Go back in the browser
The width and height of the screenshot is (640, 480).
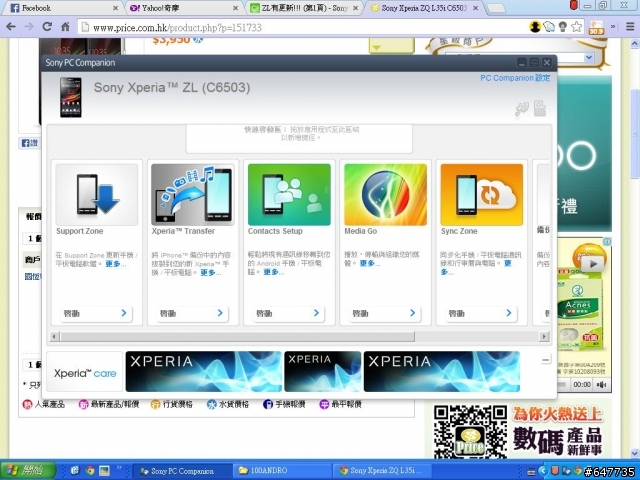pos(11,27)
